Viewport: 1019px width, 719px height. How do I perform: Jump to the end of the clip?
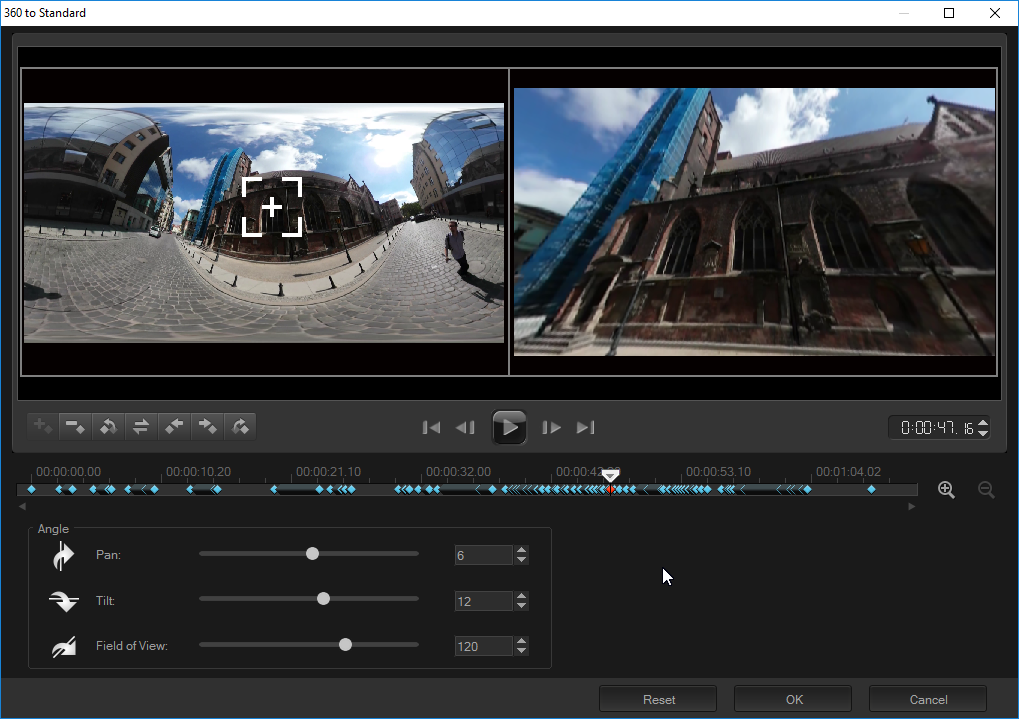[x=586, y=428]
